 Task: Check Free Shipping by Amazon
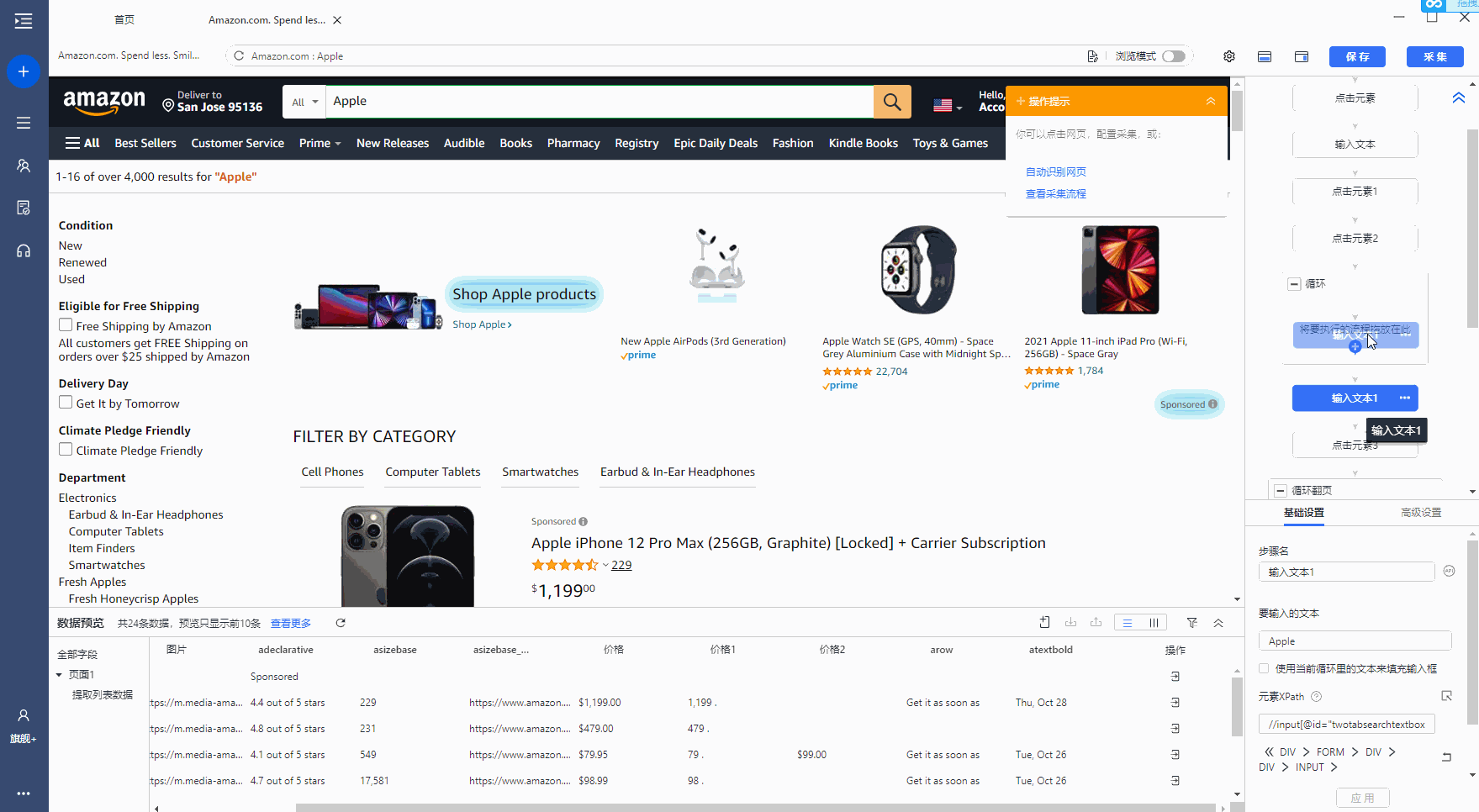66,324
